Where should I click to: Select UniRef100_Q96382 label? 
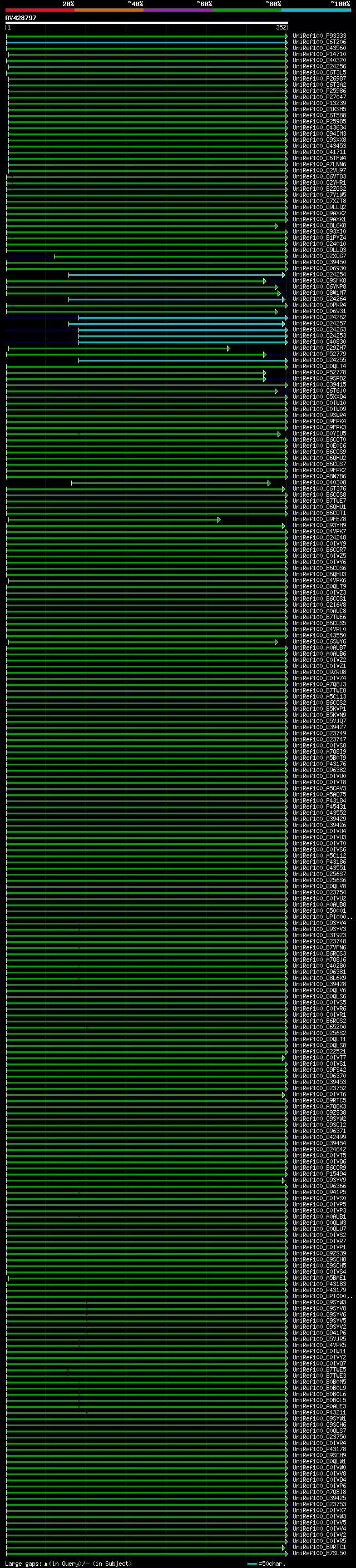319,770
